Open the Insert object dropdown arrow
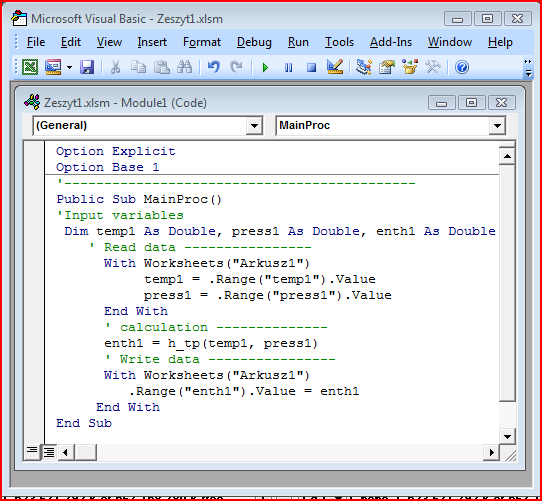This screenshot has height=501, width=542. click(x=69, y=67)
